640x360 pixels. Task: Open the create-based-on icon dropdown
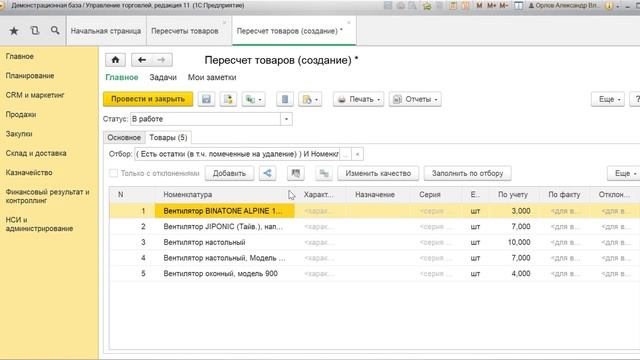click(x=253, y=99)
